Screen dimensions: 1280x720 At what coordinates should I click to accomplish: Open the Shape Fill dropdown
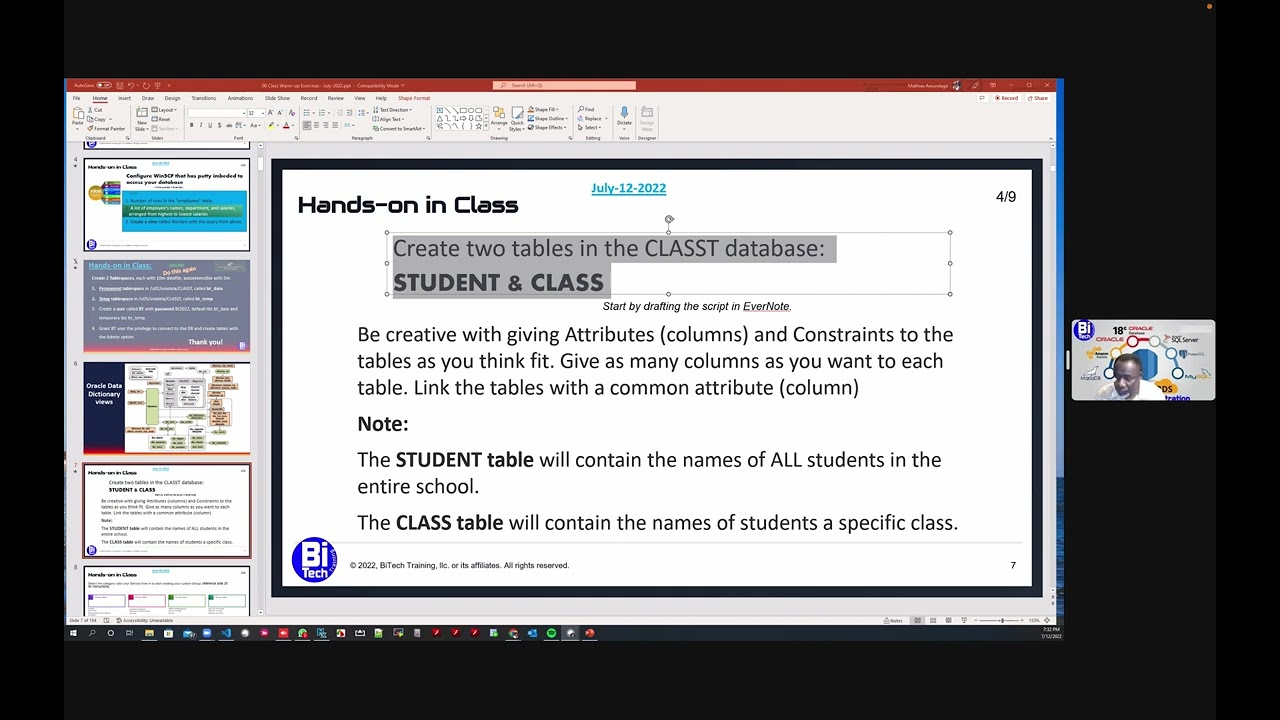[x=543, y=109]
